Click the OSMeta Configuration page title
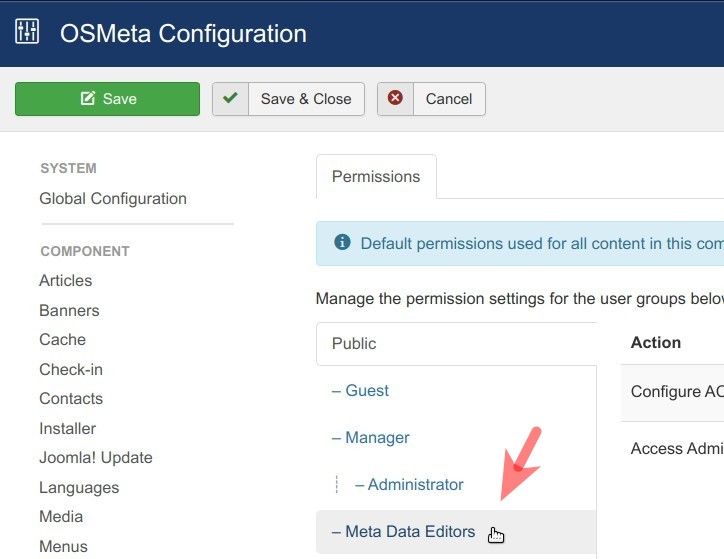Screen dimensions: 724x559 pyautogui.click(x=183, y=34)
